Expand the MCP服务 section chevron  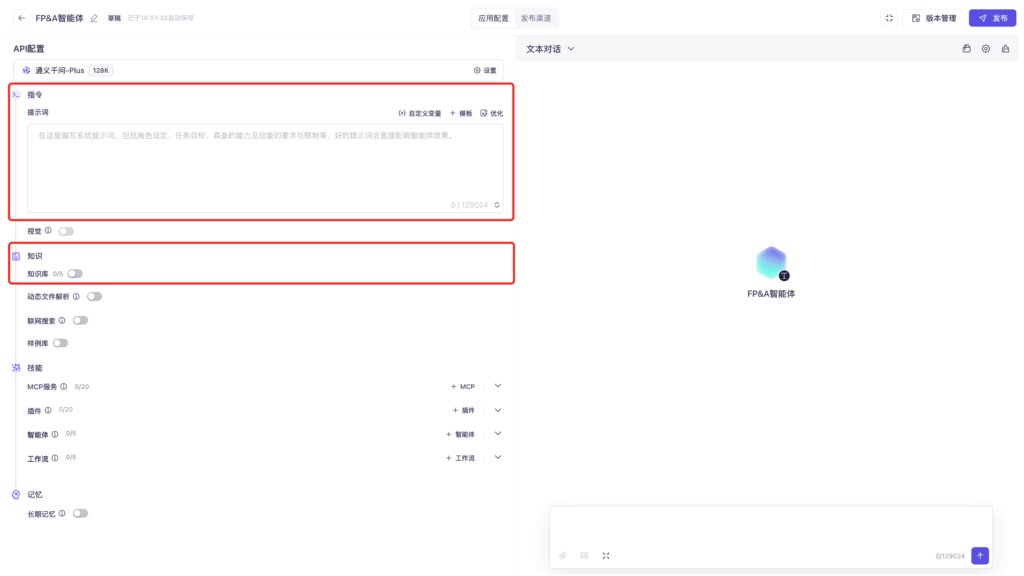pos(498,386)
